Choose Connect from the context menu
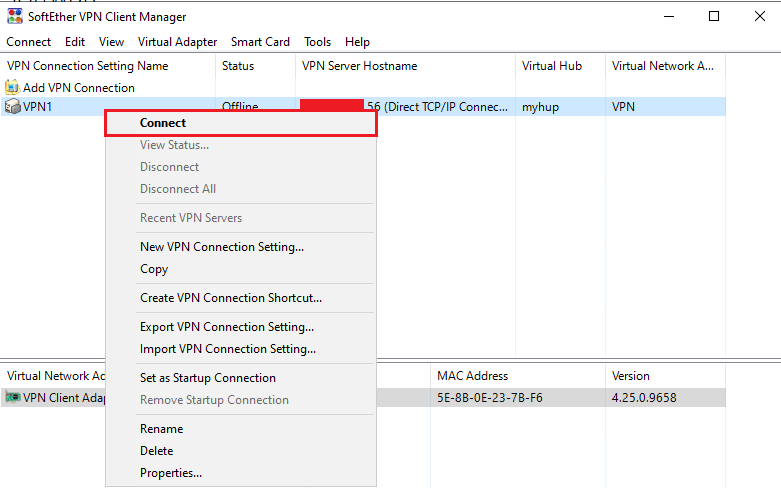 pyautogui.click(x=241, y=123)
